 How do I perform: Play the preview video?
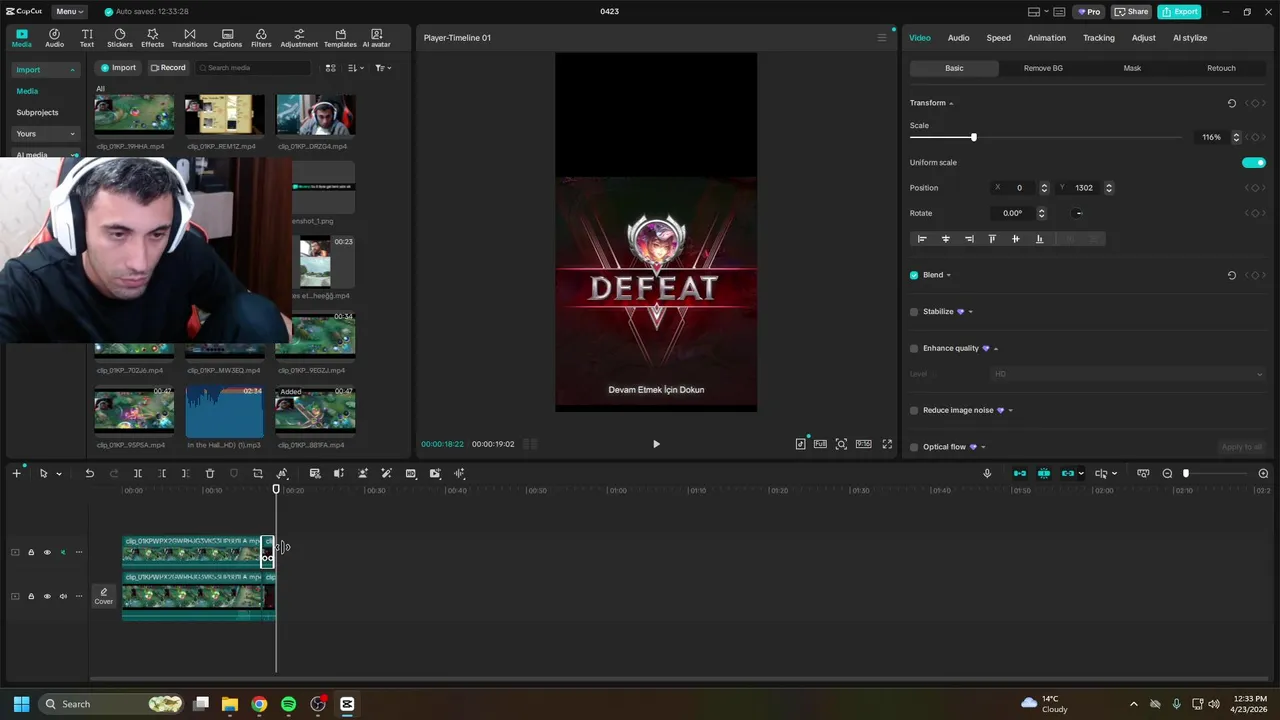click(x=656, y=444)
